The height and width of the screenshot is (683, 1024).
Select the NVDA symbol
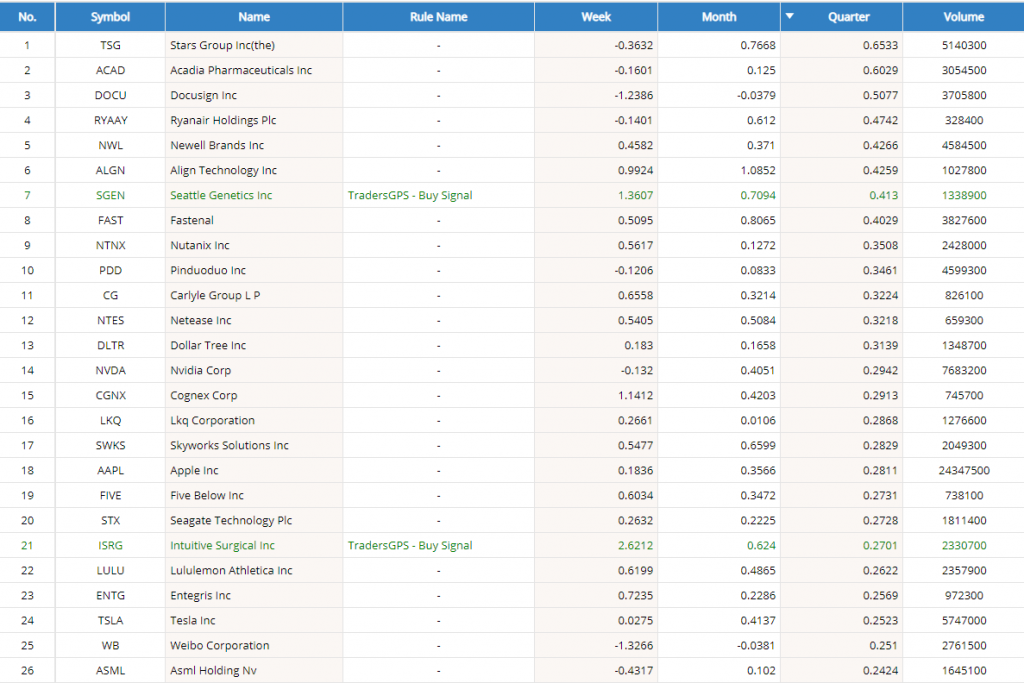pyautogui.click(x=110, y=370)
